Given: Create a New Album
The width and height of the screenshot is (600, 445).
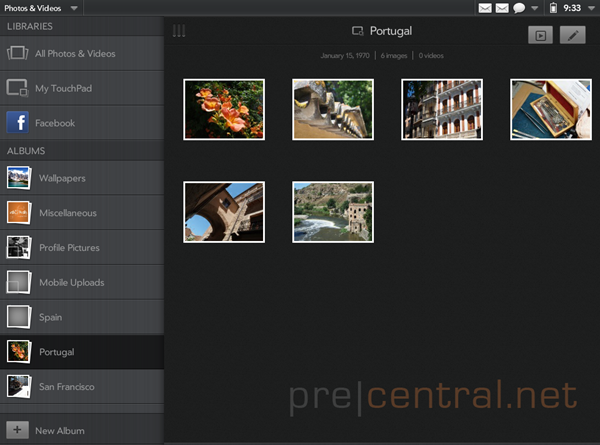Looking at the screenshot, I should coord(82,430).
